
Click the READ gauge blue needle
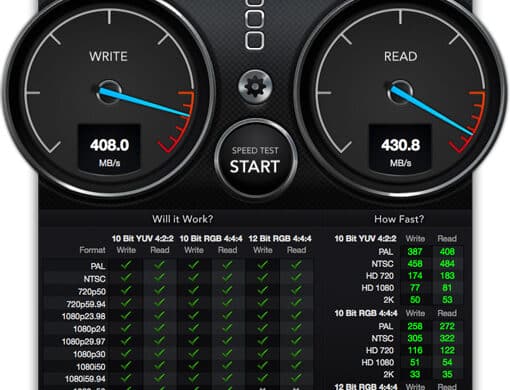coord(432,111)
